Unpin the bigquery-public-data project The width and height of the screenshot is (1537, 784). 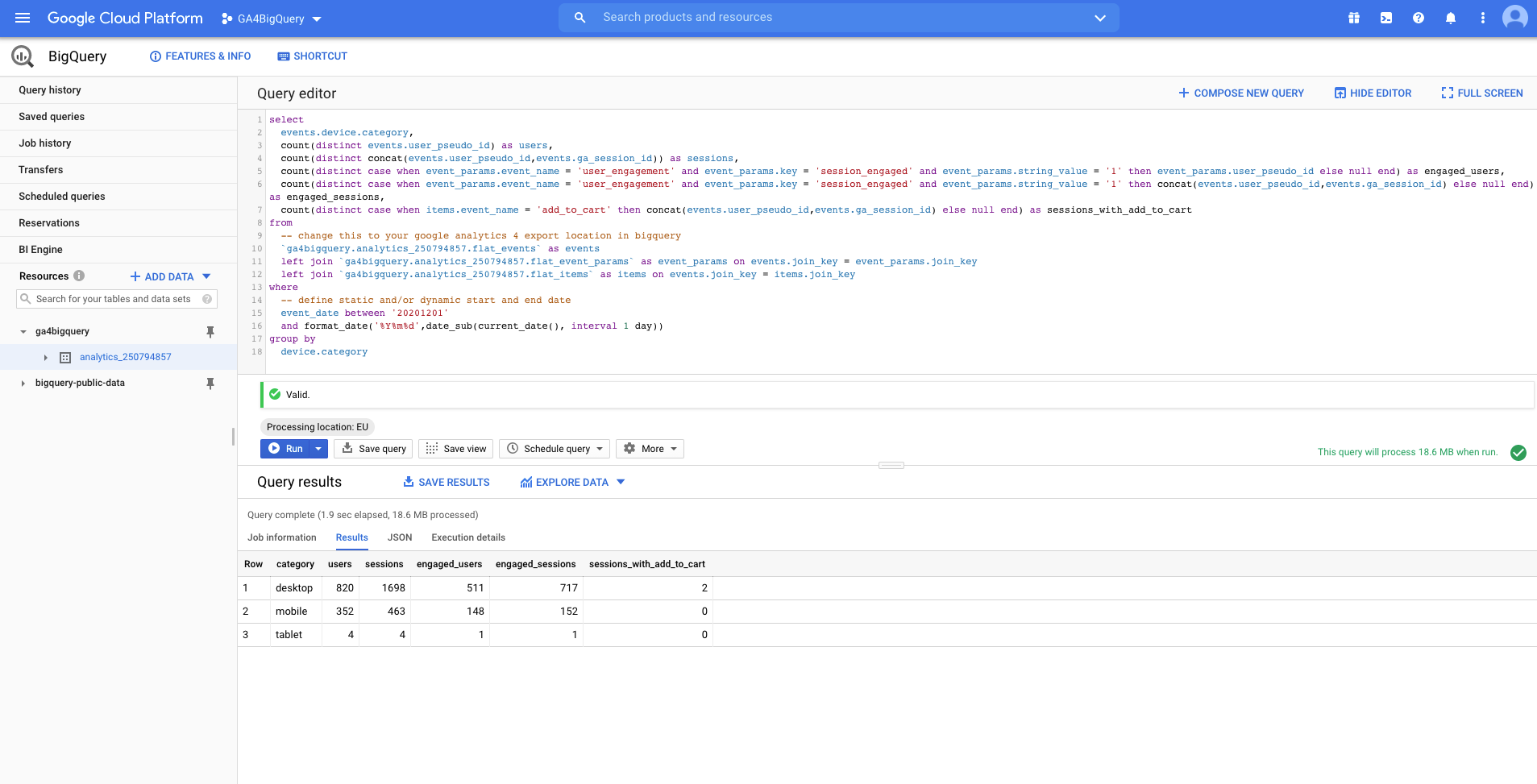(210, 383)
